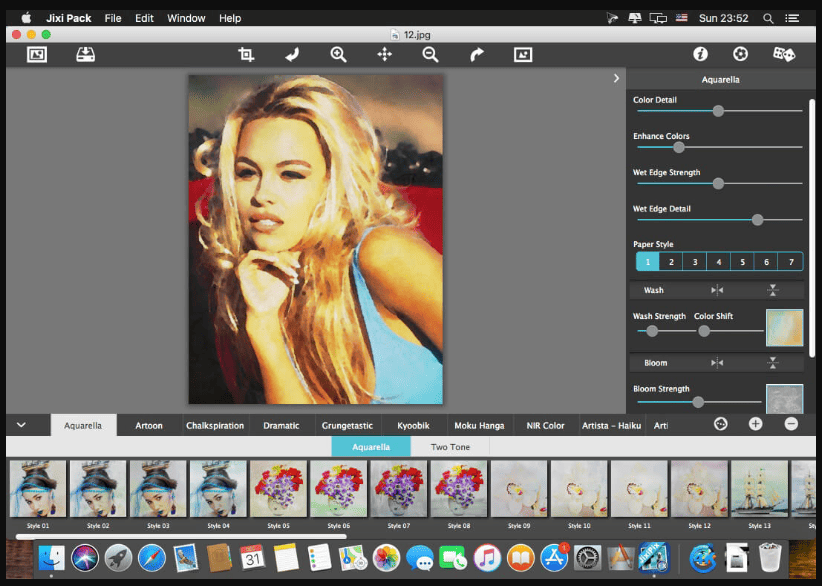Switch to Aquarella preset group

(x=371, y=447)
